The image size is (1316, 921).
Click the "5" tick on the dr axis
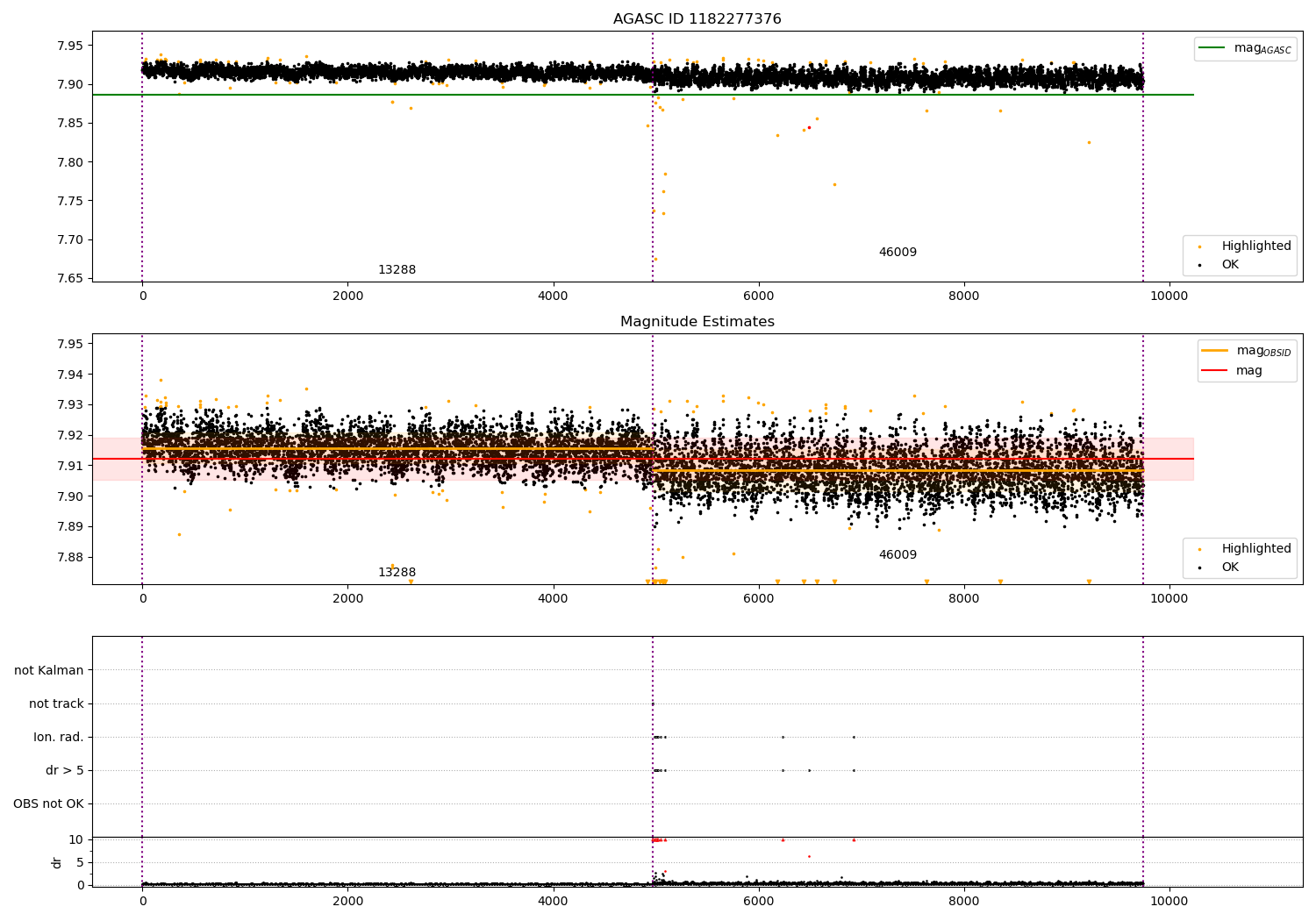click(80, 862)
